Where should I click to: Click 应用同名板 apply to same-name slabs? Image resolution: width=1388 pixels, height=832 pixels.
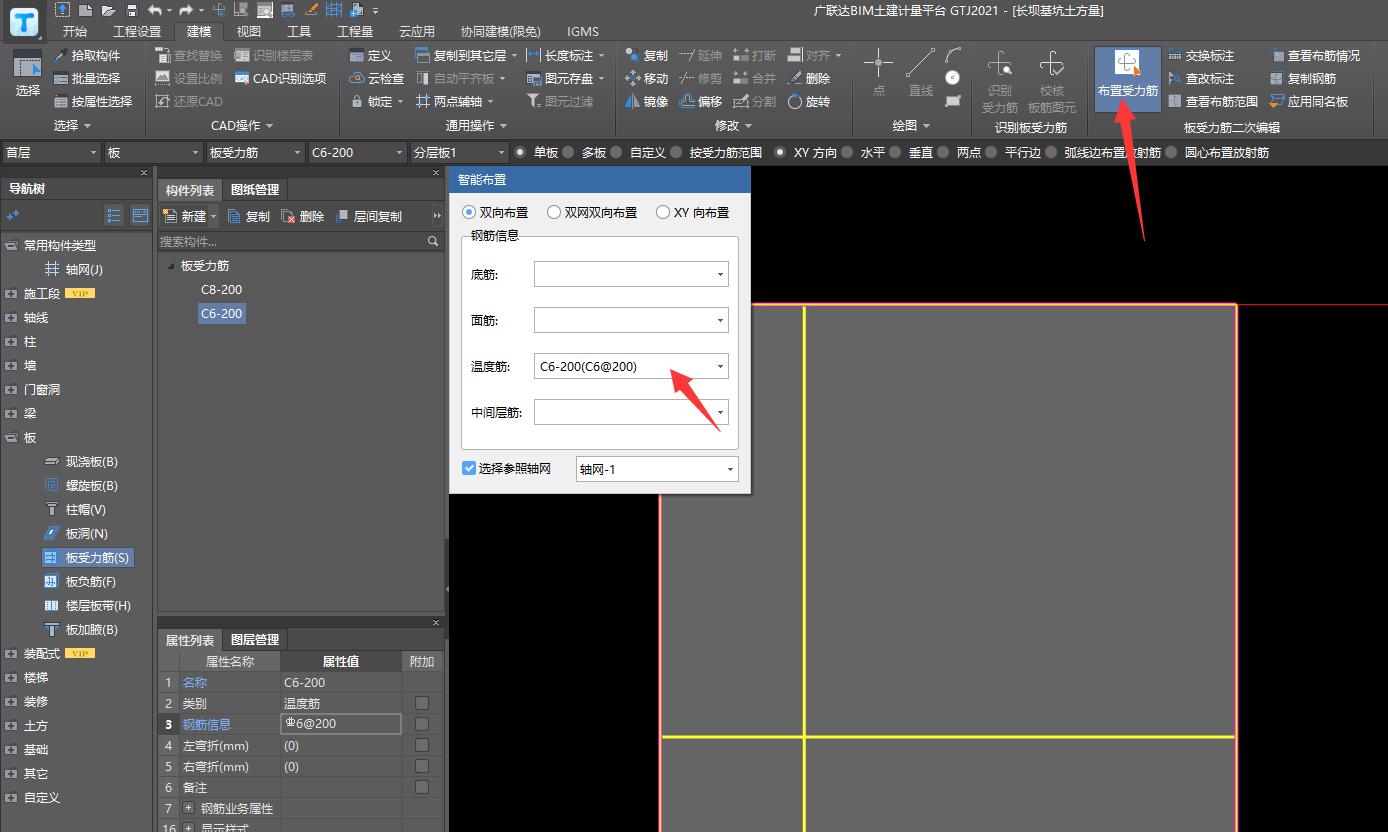[x=1309, y=102]
